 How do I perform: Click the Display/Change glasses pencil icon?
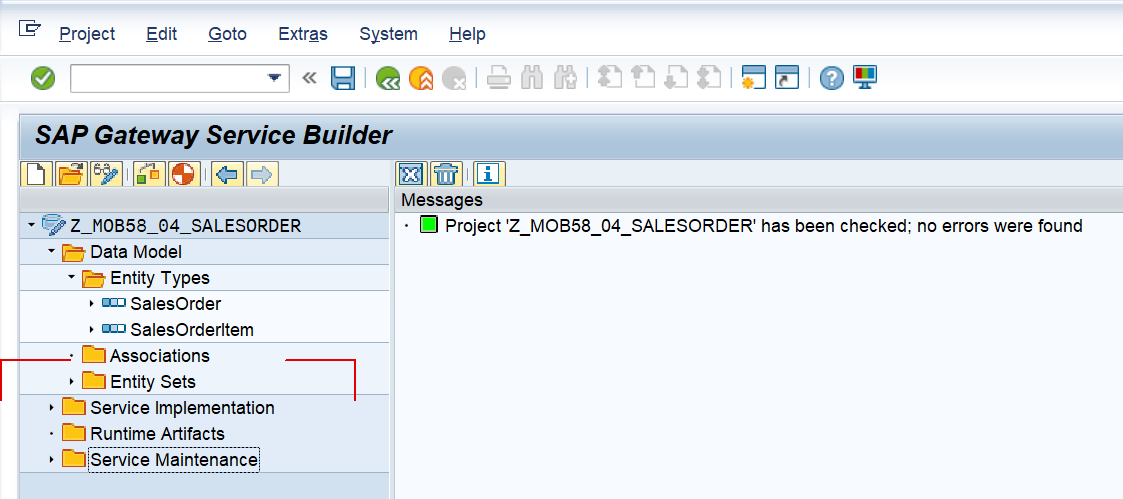(x=106, y=174)
